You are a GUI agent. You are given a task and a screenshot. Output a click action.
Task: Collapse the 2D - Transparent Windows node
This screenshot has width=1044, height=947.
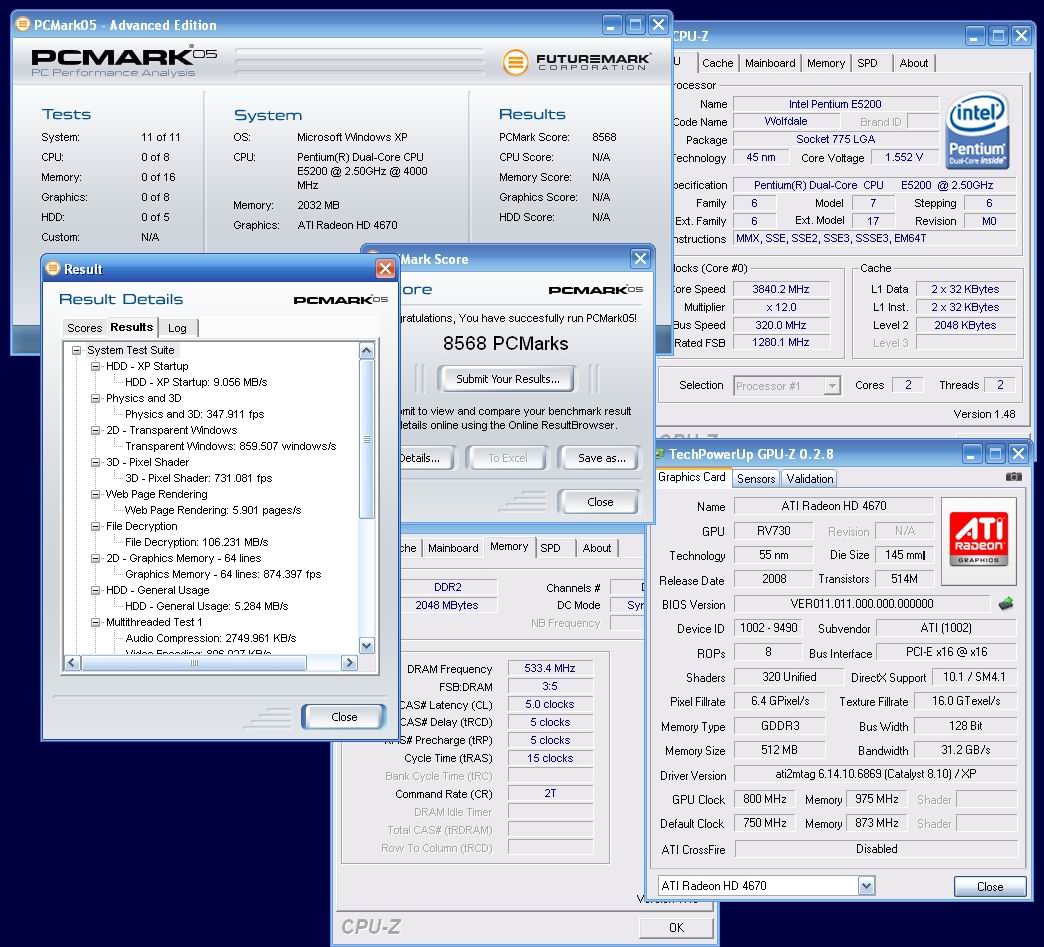click(x=95, y=430)
